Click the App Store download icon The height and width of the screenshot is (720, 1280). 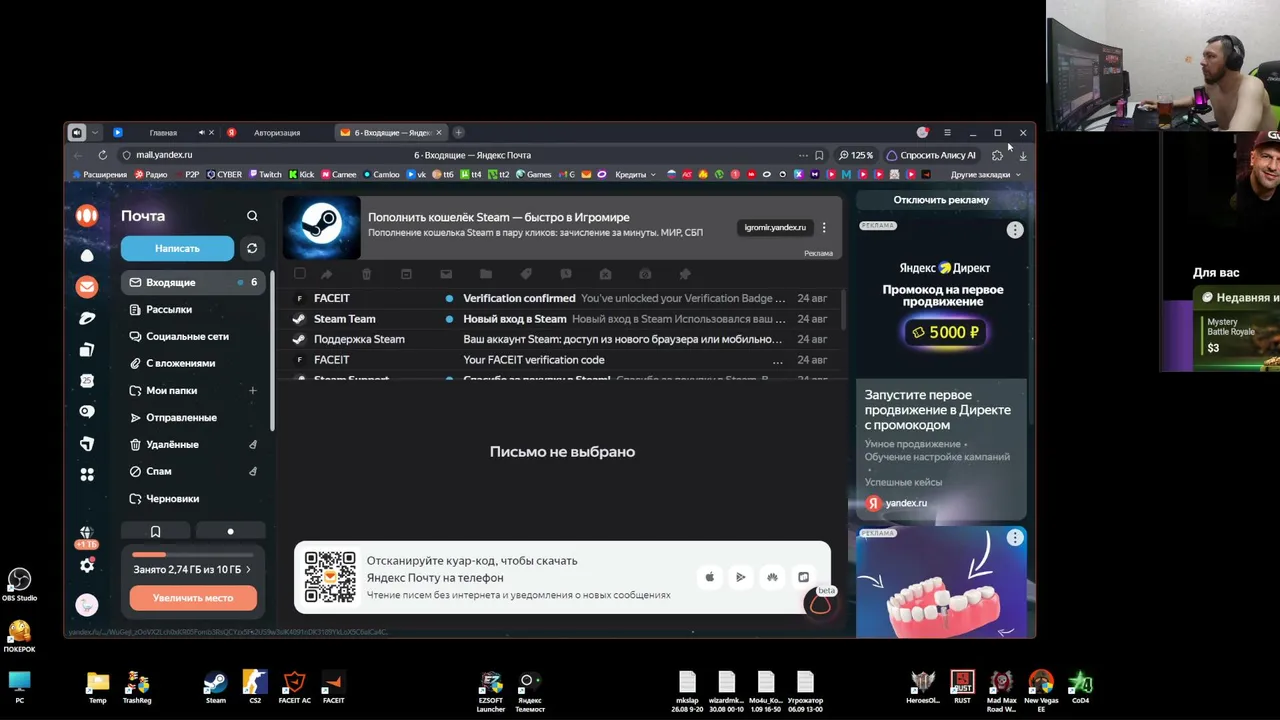click(710, 577)
